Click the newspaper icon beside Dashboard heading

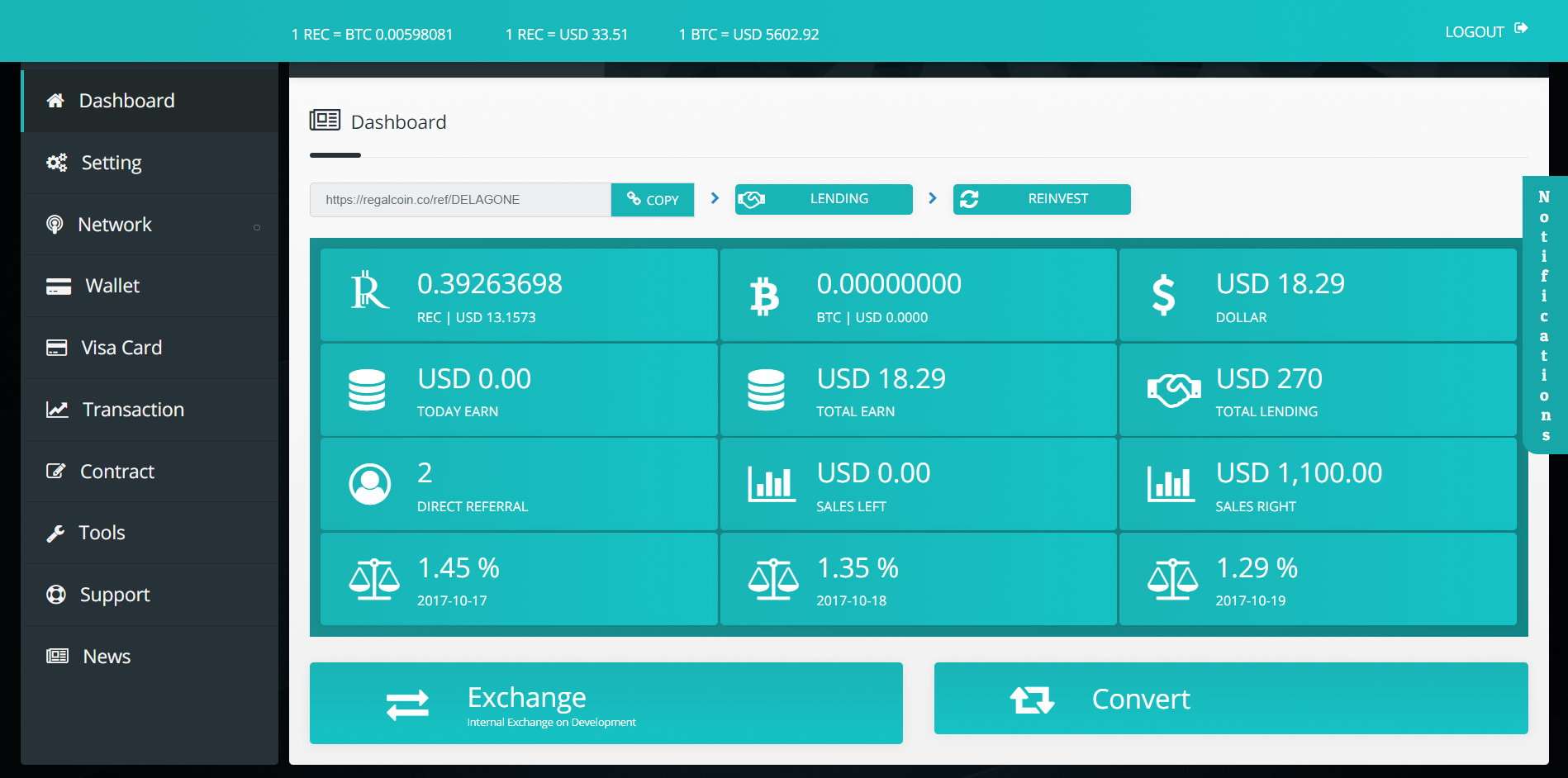pos(325,121)
